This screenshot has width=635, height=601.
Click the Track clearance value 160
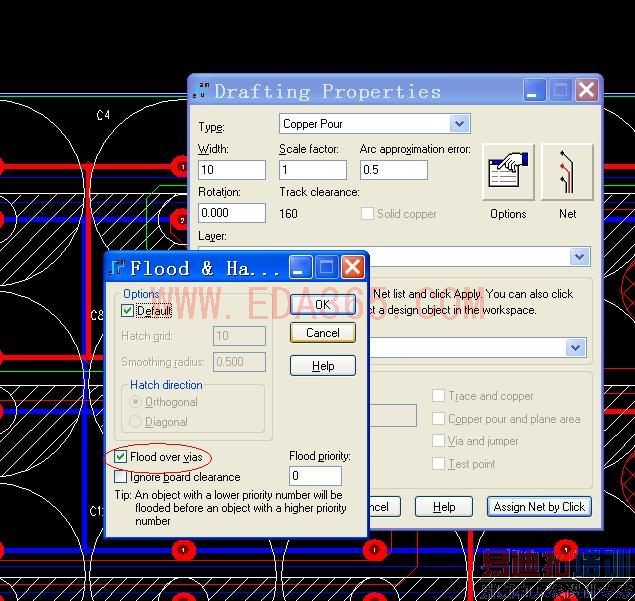(288, 213)
